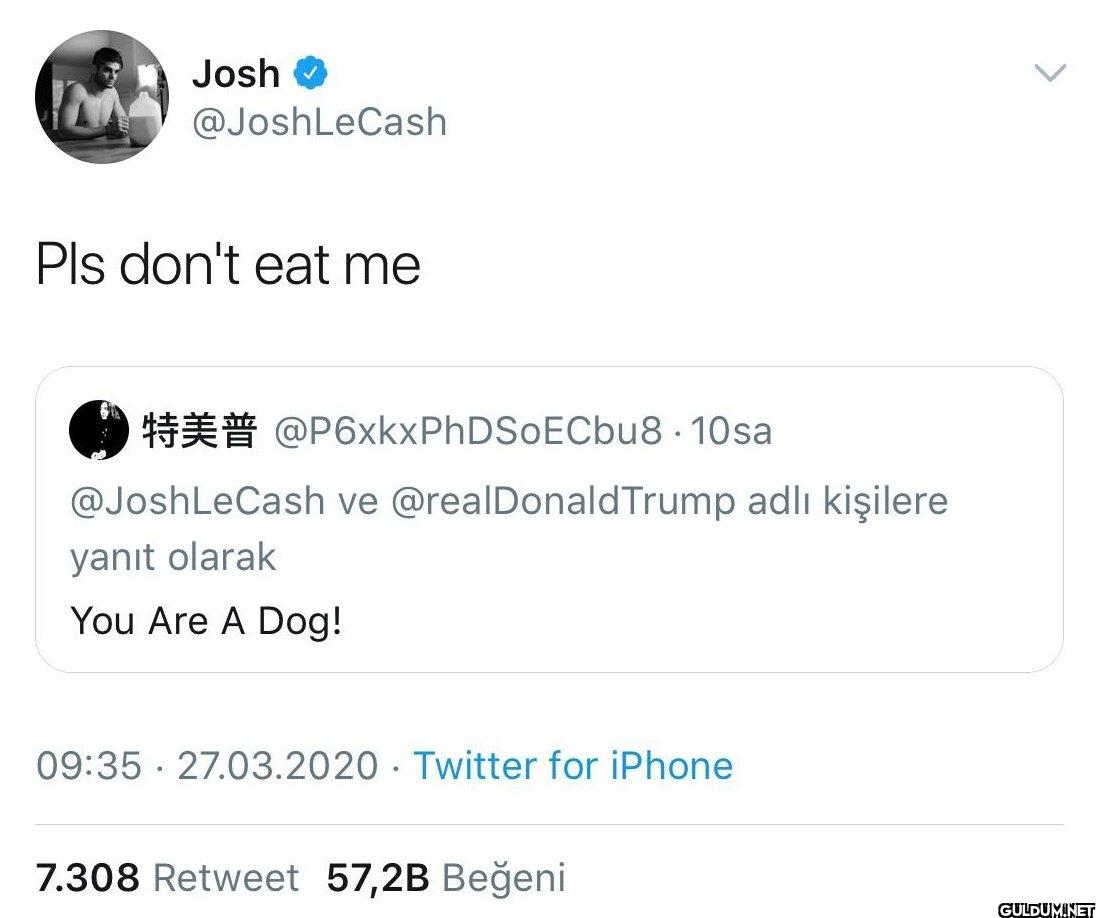Click the 09:35 · 27.03.2020 timestamp
This screenshot has height=918, width=1099.
click(207, 765)
